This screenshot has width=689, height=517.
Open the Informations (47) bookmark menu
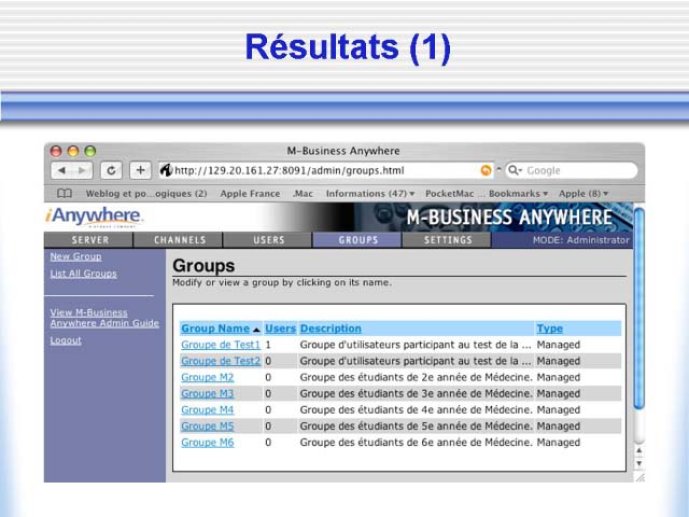click(370, 193)
